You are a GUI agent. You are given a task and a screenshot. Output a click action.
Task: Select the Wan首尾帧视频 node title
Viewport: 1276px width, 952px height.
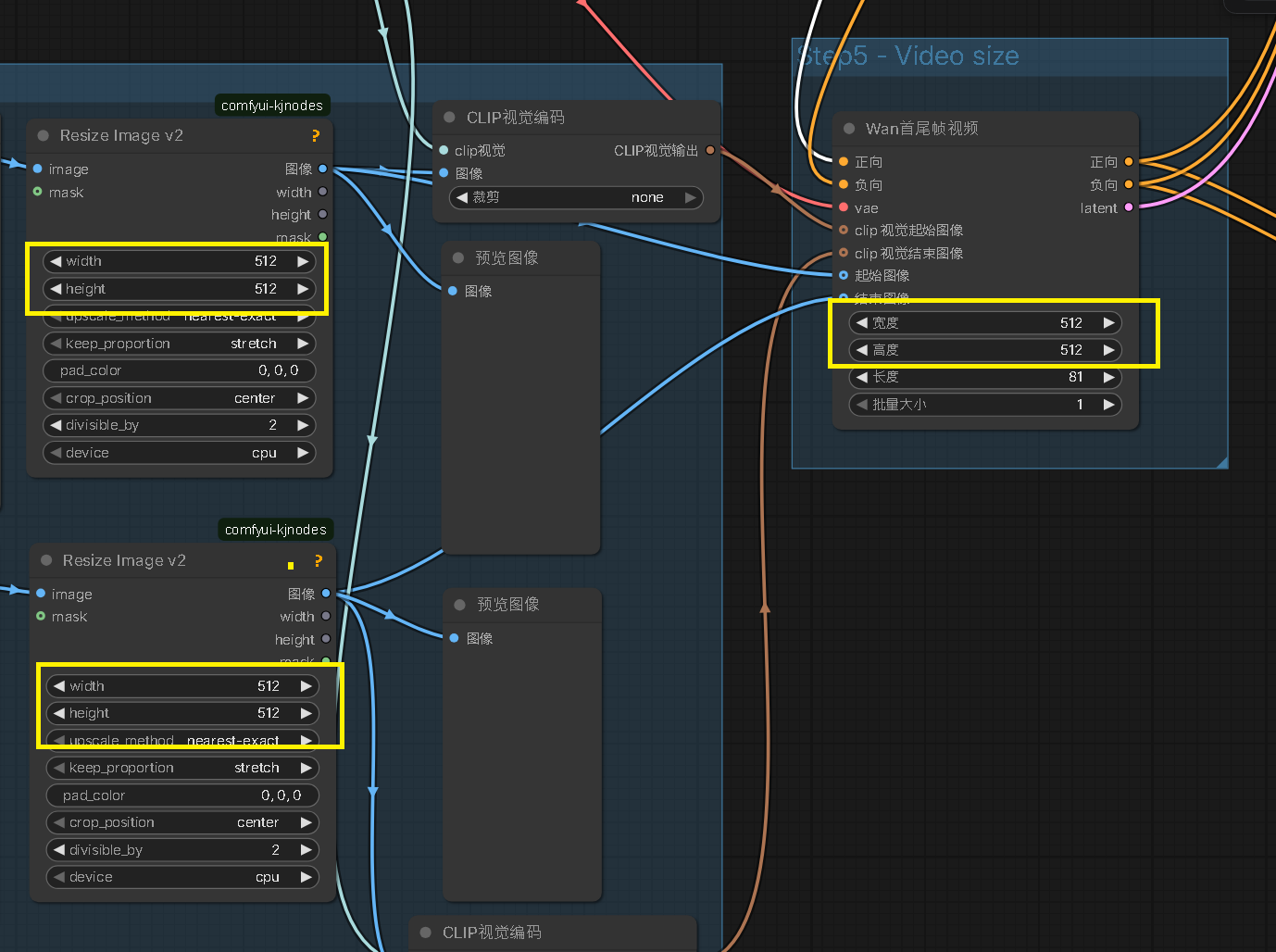[921, 129]
